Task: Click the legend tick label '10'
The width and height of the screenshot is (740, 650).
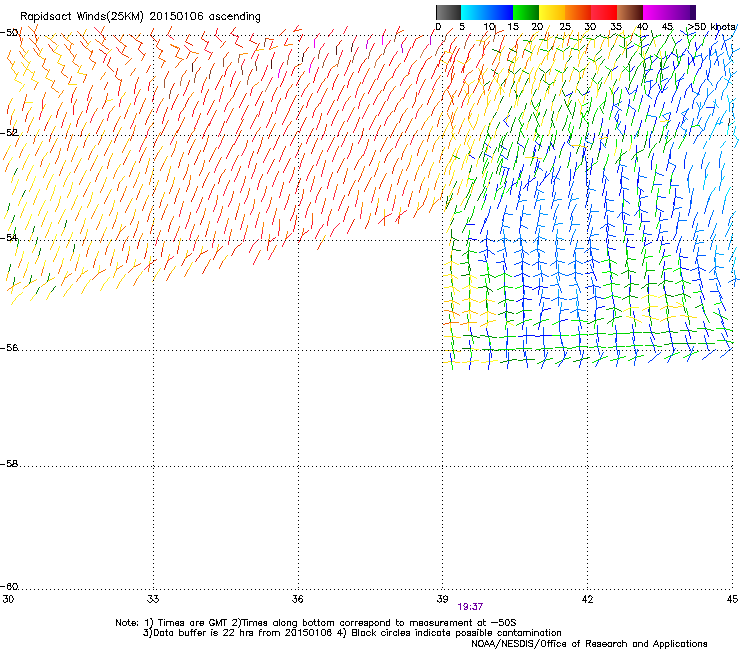Action: pyautogui.click(x=489, y=27)
